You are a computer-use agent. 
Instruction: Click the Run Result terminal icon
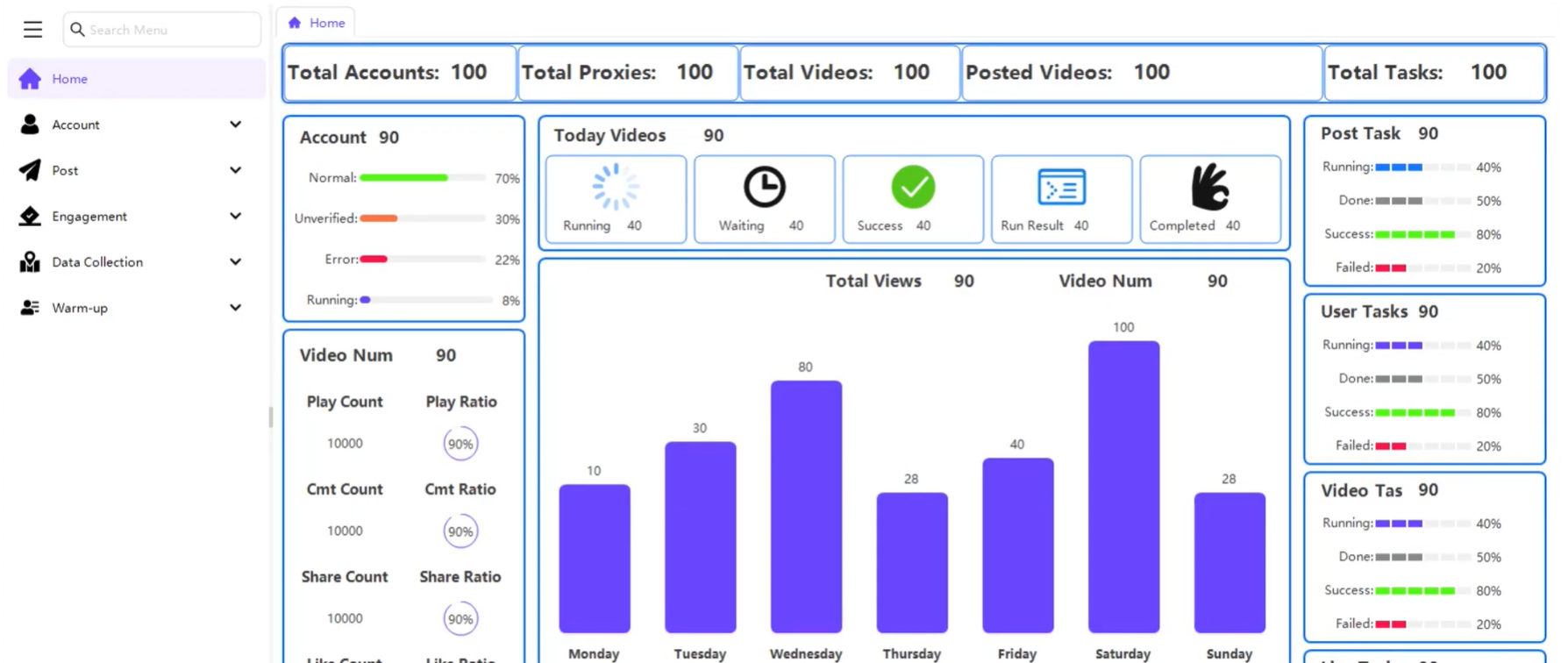tap(1061, 187)
